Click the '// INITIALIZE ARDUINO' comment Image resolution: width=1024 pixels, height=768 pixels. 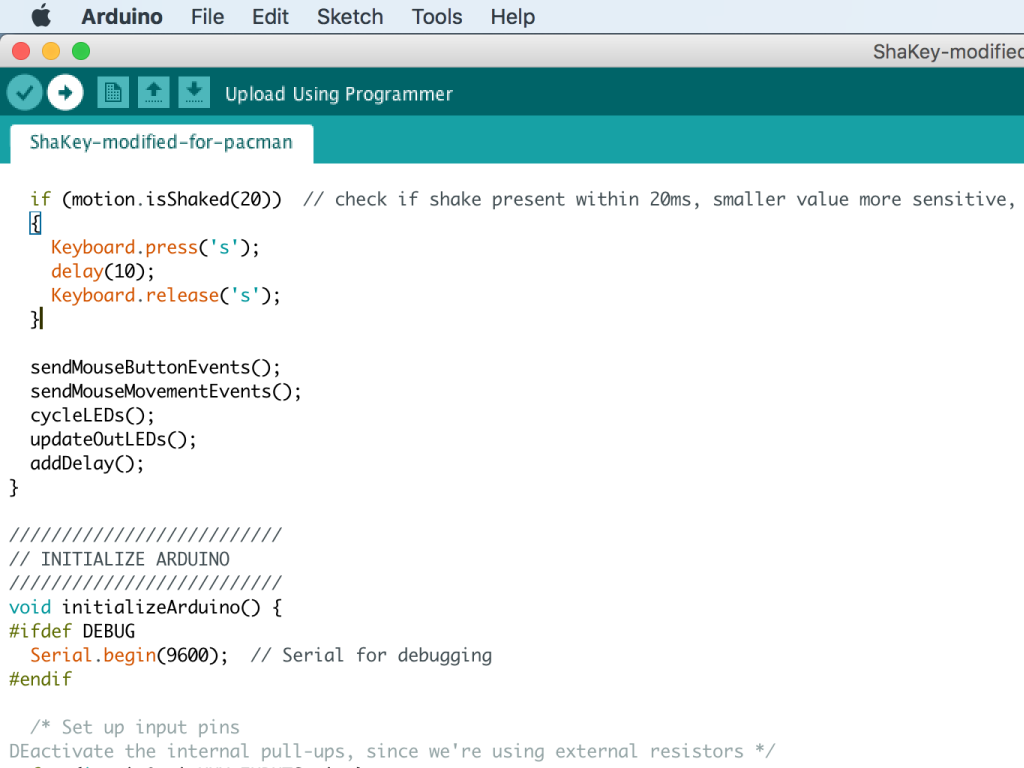coord(120,560)
